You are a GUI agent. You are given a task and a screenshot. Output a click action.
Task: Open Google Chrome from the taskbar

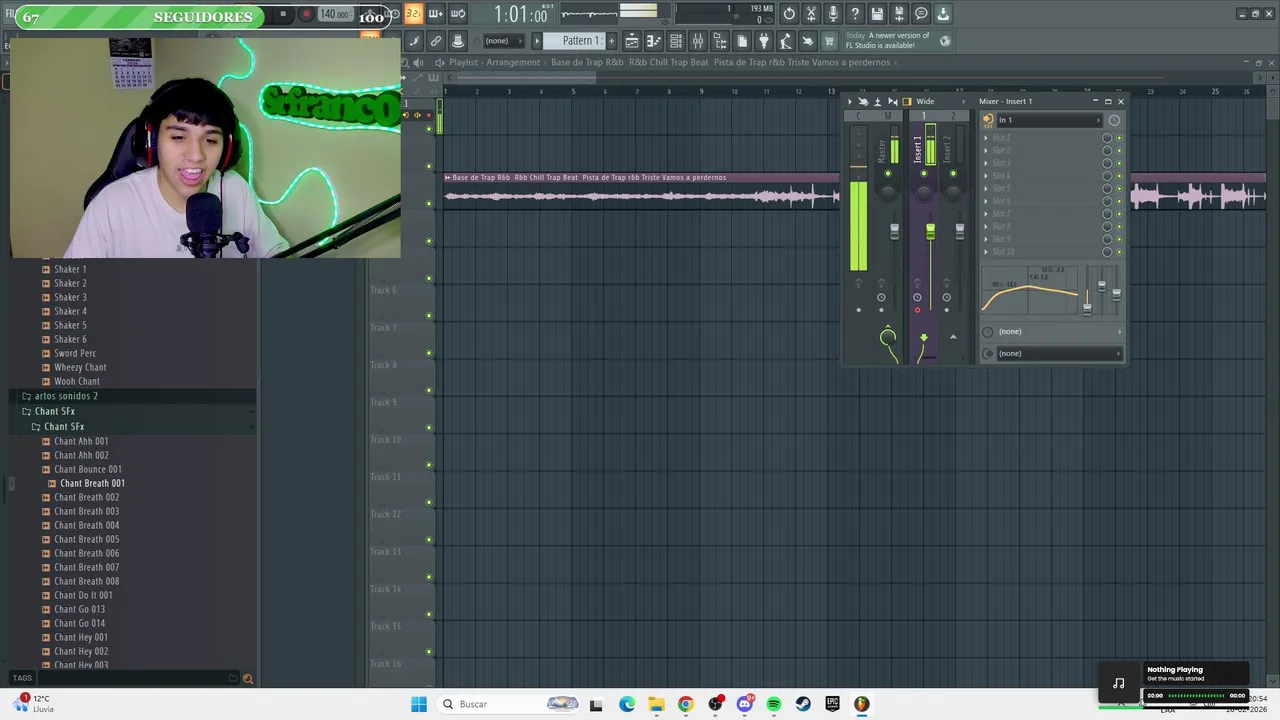coord(685,704)
